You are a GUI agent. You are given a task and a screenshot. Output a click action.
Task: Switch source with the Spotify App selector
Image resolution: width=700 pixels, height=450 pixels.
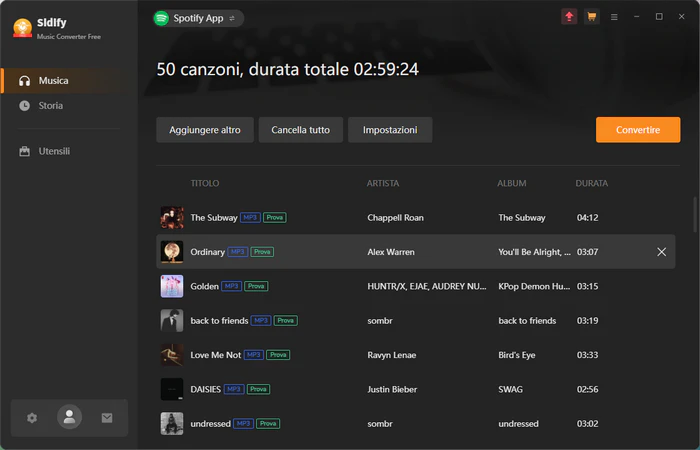click(199, 18)
